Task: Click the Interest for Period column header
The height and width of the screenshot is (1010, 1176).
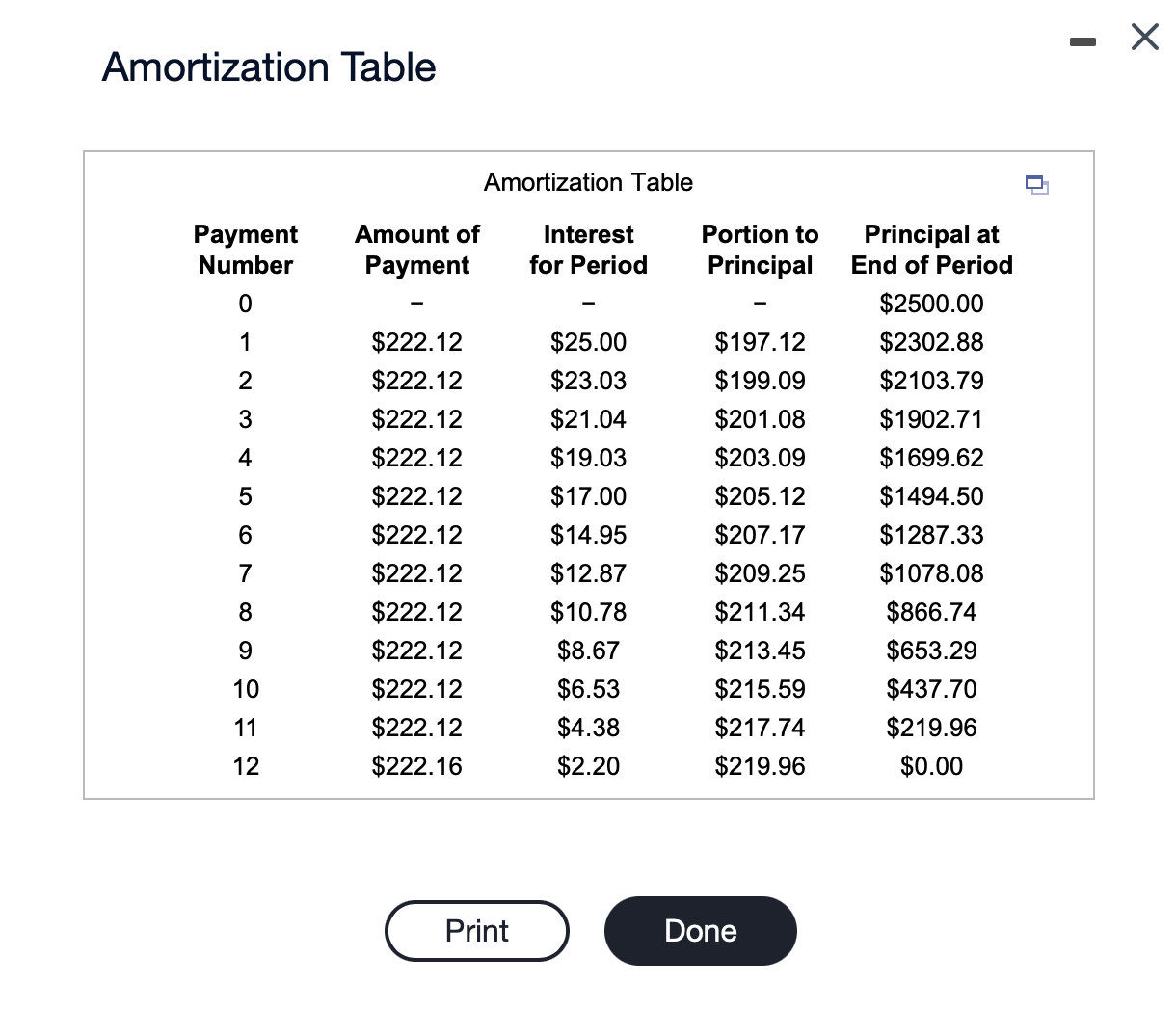Action: [x=588, y=249]
